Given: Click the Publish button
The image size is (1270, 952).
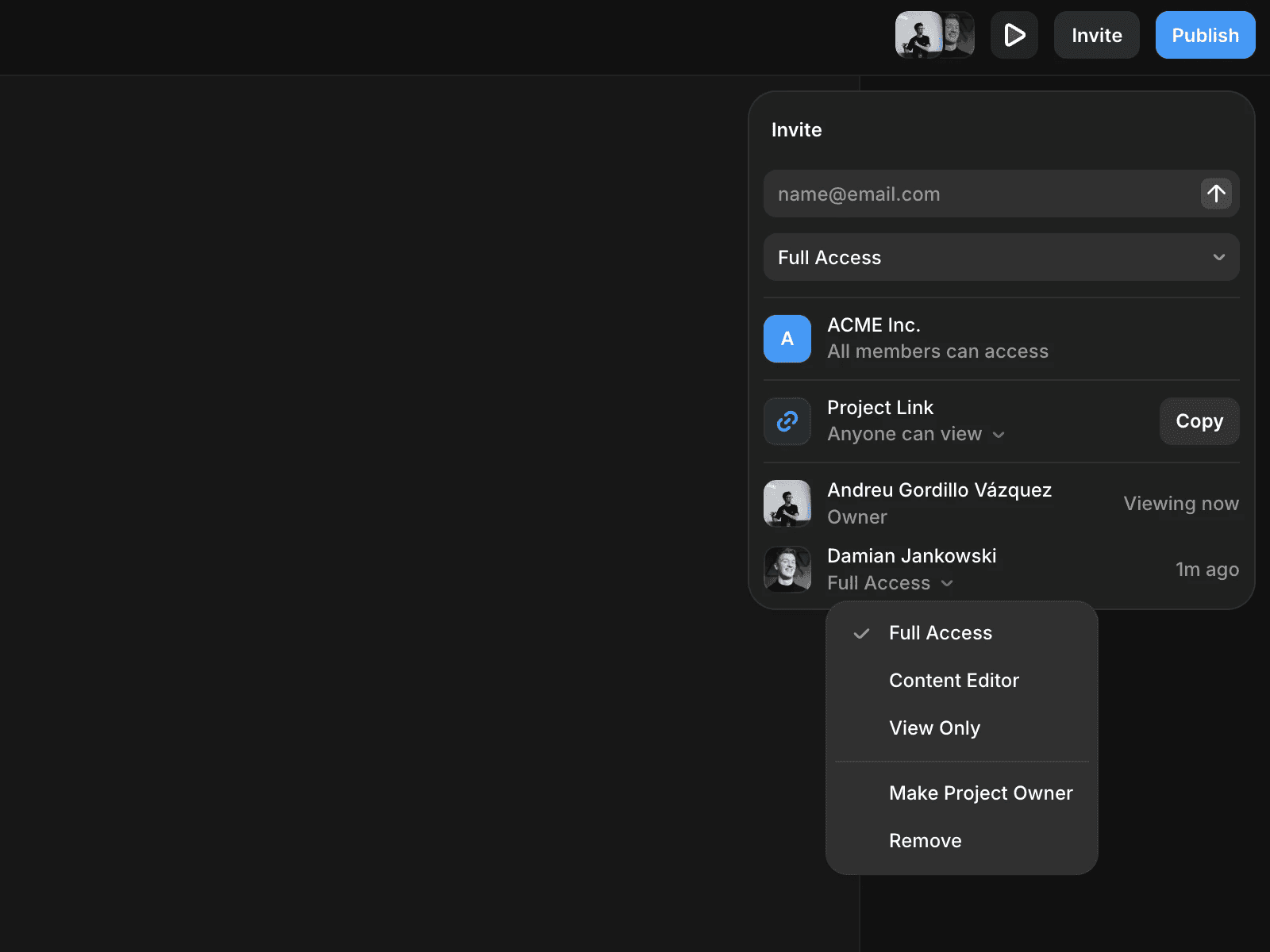Looking at the screenshot, I should point(1205,35).
